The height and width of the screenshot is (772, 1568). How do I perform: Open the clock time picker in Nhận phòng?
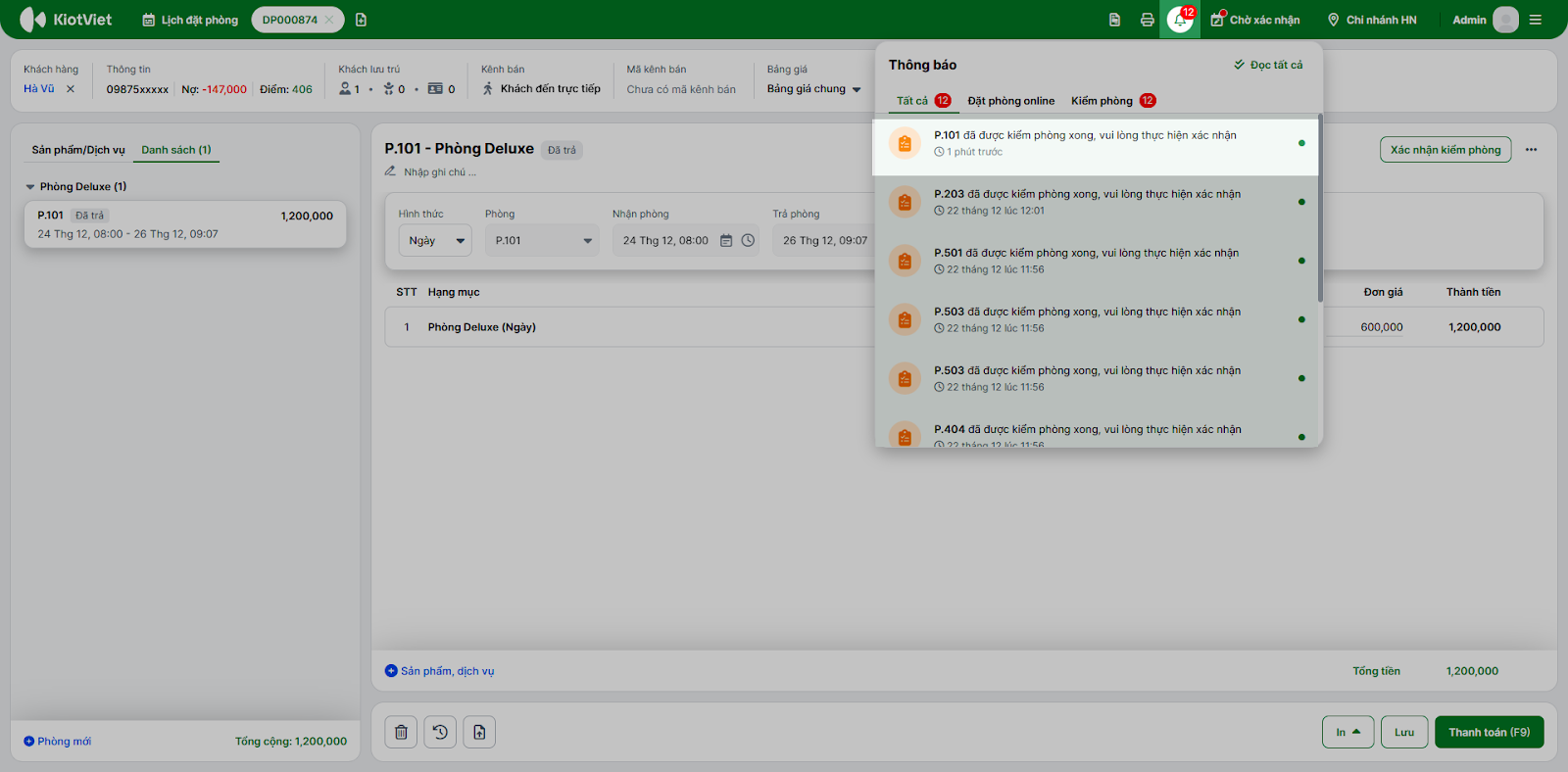(x=748, y=240)
